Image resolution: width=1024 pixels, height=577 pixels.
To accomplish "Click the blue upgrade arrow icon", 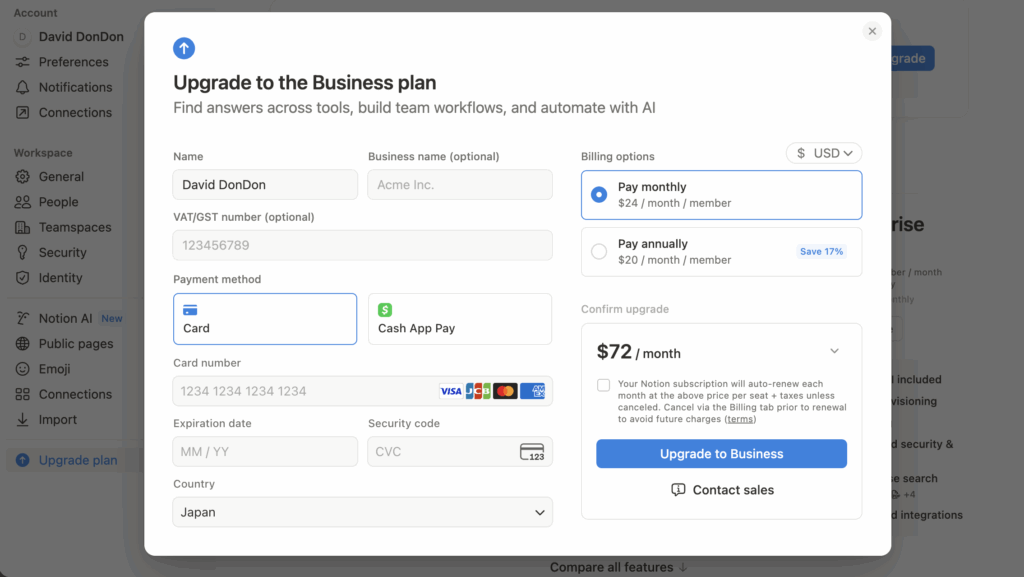I will tap(184, 48).
